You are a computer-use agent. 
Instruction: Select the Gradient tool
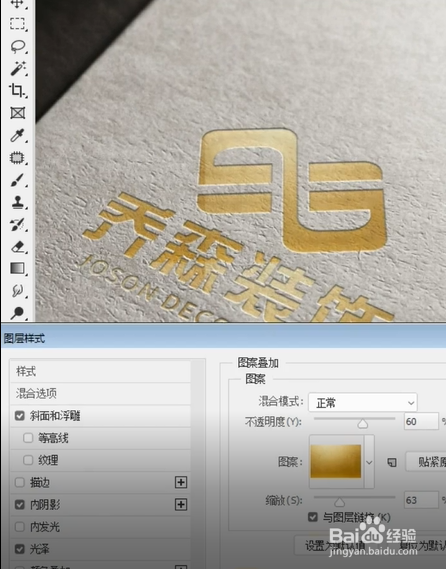[x=17, y=269]
